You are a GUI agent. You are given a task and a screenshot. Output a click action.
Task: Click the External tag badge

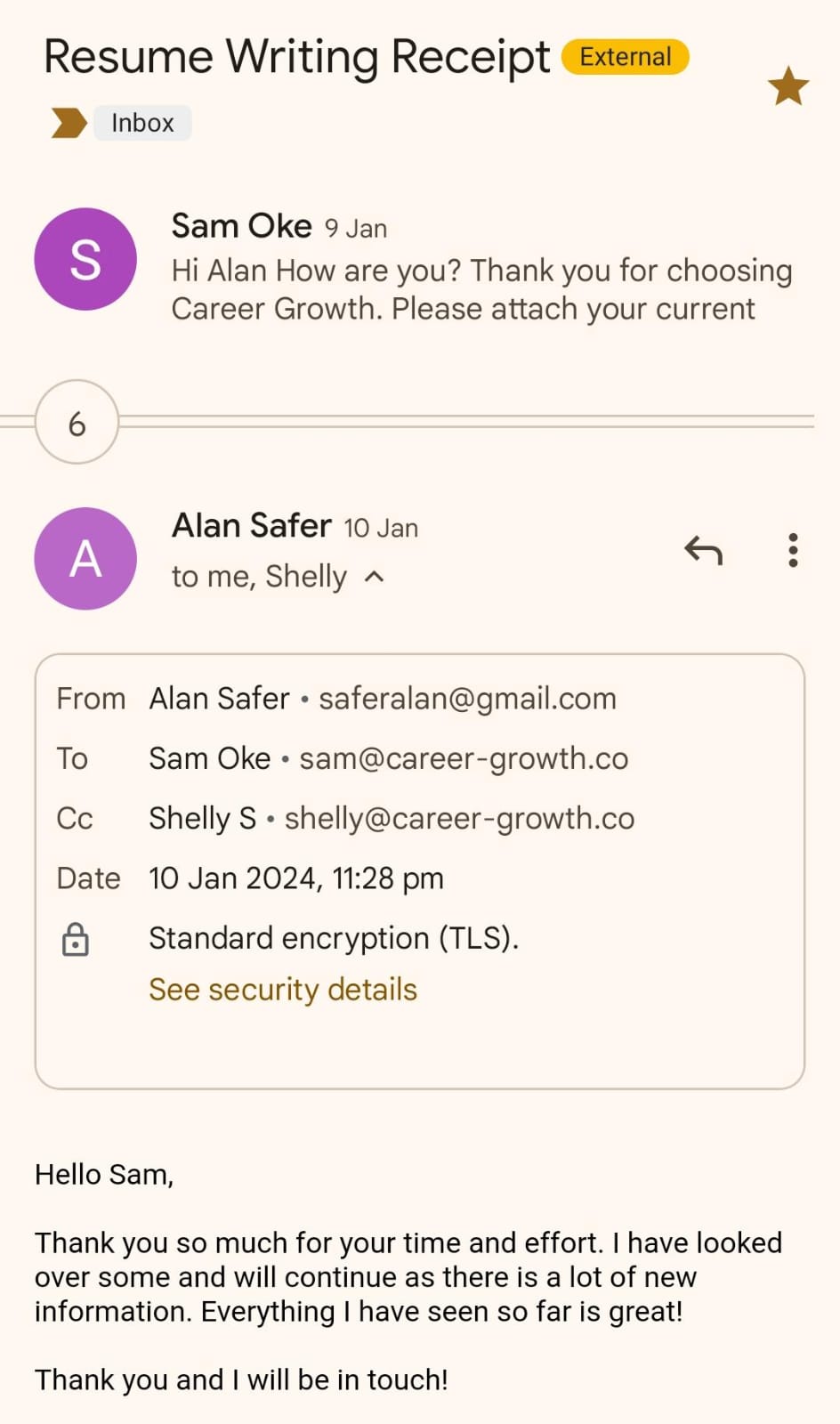pyautogui.click(x=625, y=57)
